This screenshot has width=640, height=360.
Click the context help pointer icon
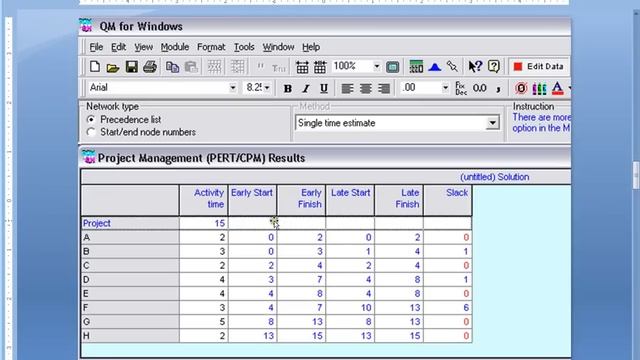[475, 66]
